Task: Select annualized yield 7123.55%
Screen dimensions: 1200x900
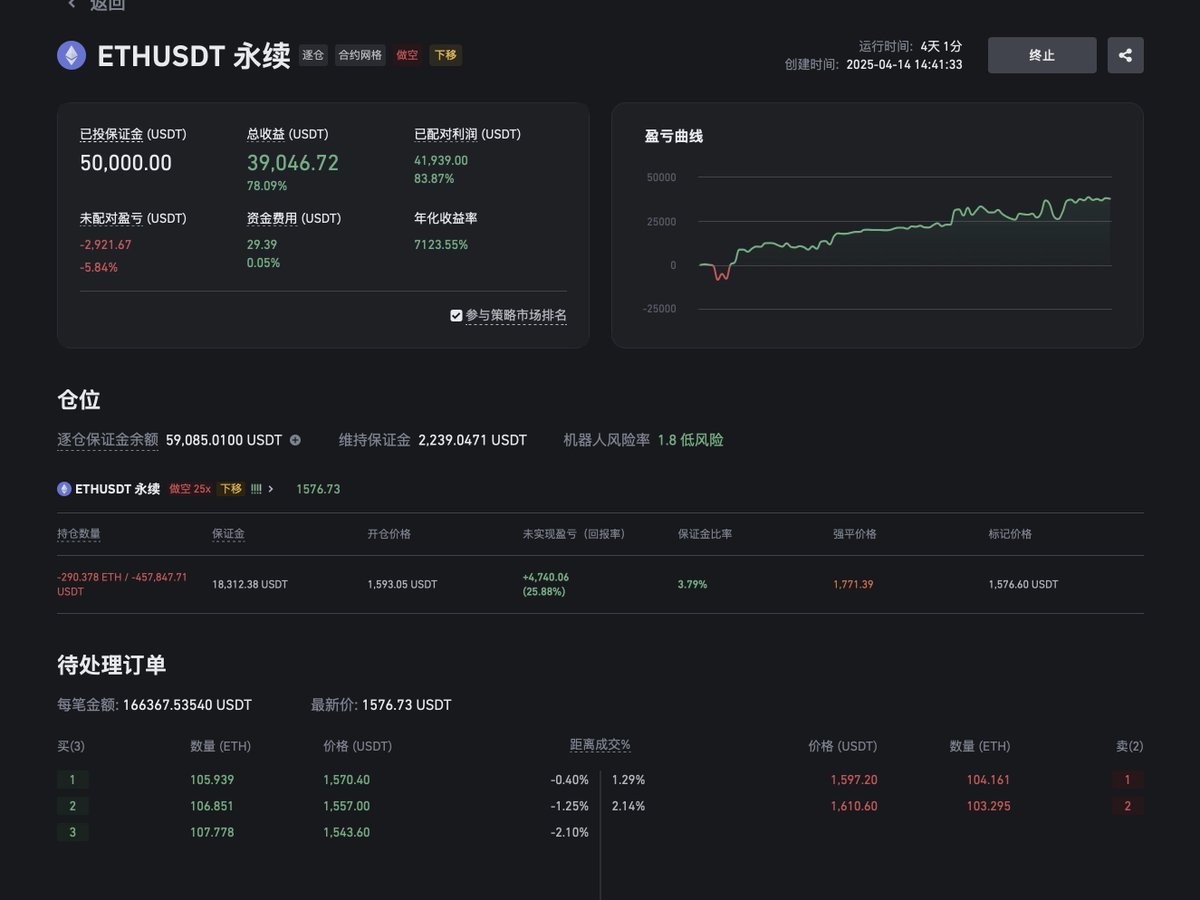Action: 441,244
